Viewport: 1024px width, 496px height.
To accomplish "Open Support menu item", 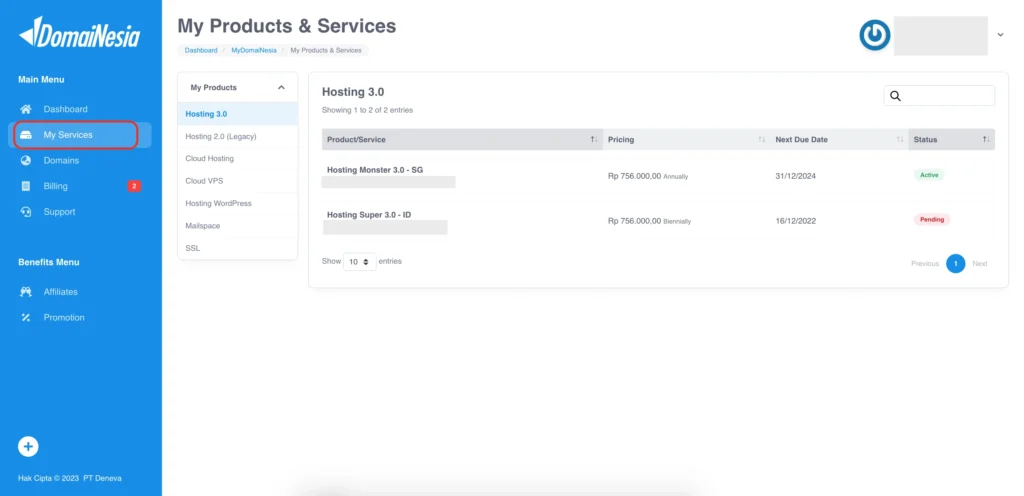I will 59,212.
